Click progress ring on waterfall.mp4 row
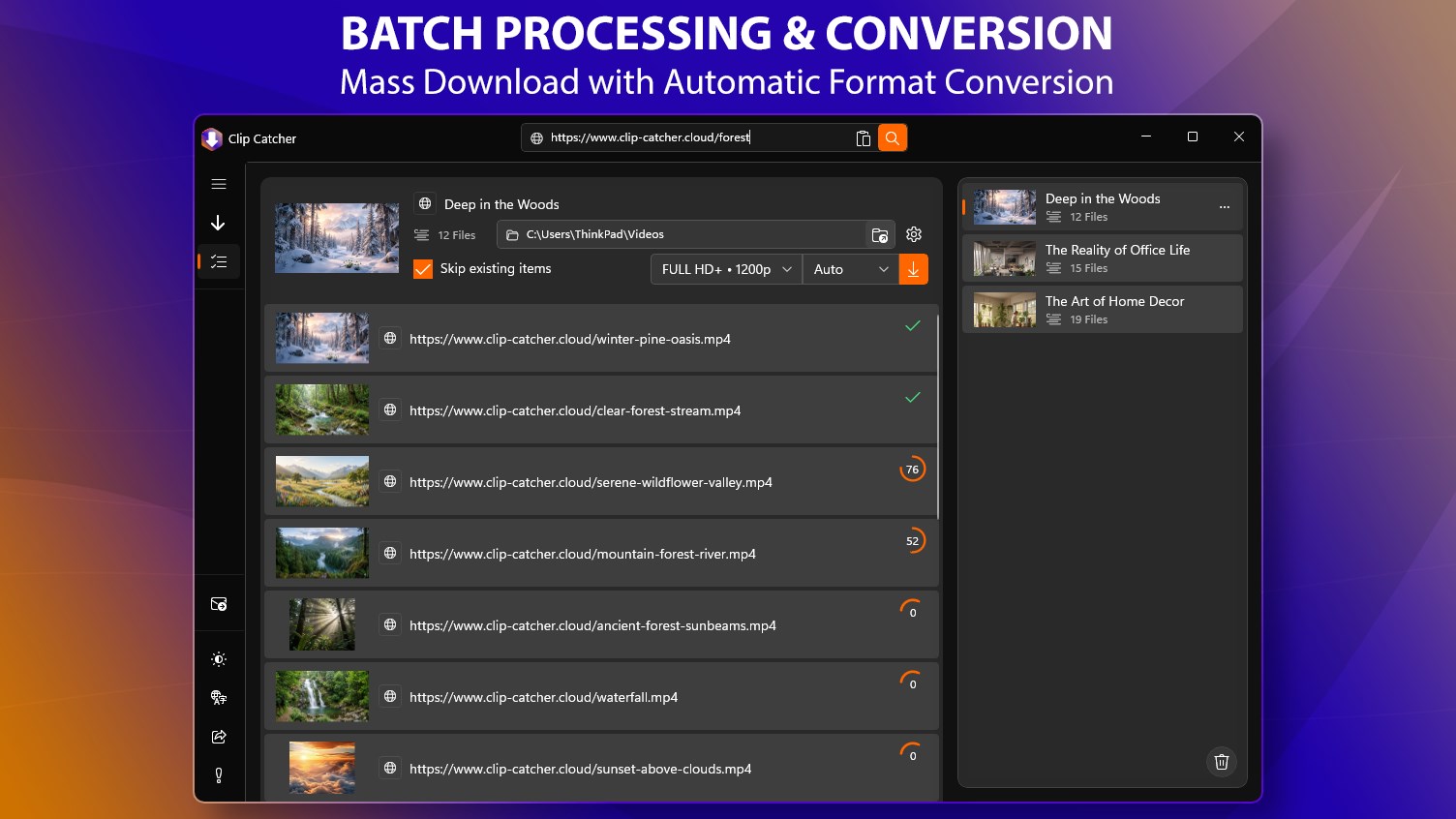The image size is (1456, 819). coord(911,682)
